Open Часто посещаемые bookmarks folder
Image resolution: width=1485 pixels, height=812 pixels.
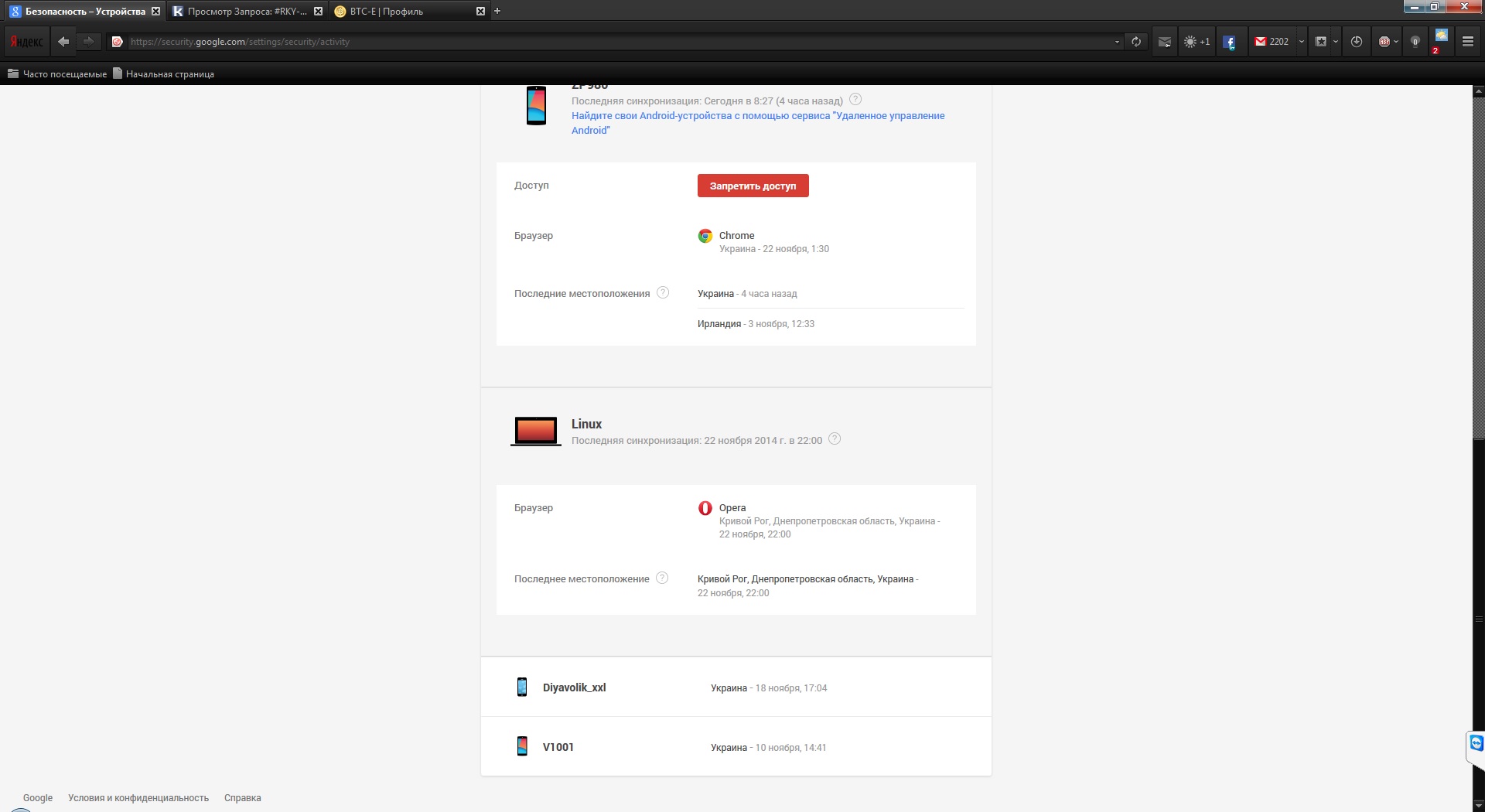[57, 73]
